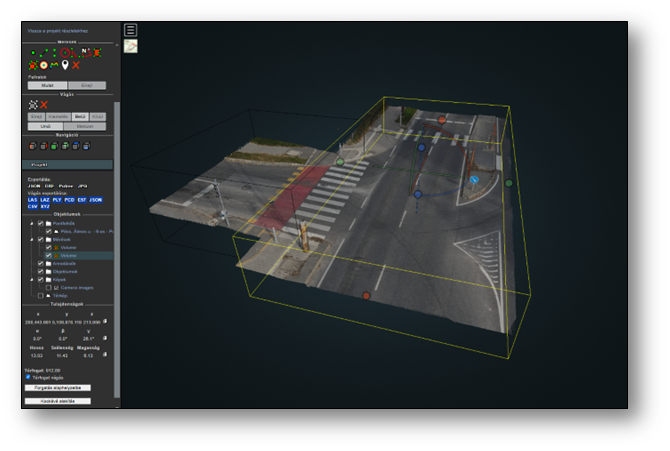Collapse the Mérések tree node

pos(32,240)
